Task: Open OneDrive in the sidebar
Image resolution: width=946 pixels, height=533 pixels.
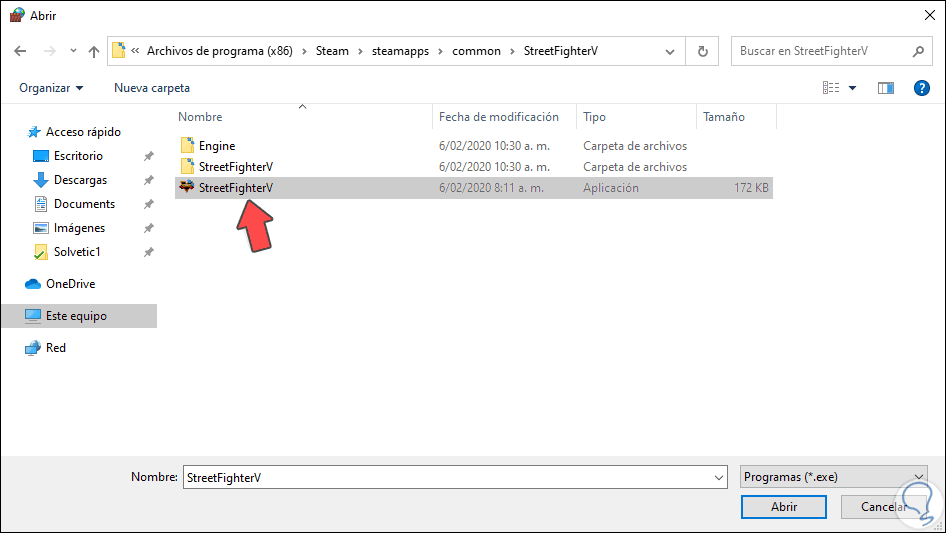Action: click(x=71, y=284)
